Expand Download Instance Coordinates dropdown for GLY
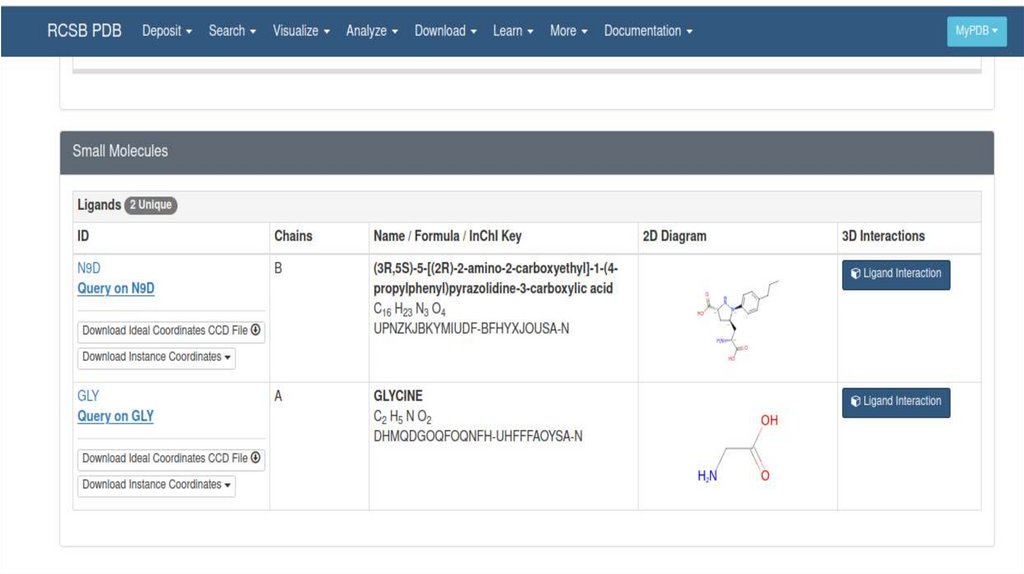This screenshot has height=574, width=1024. point(156,485)
